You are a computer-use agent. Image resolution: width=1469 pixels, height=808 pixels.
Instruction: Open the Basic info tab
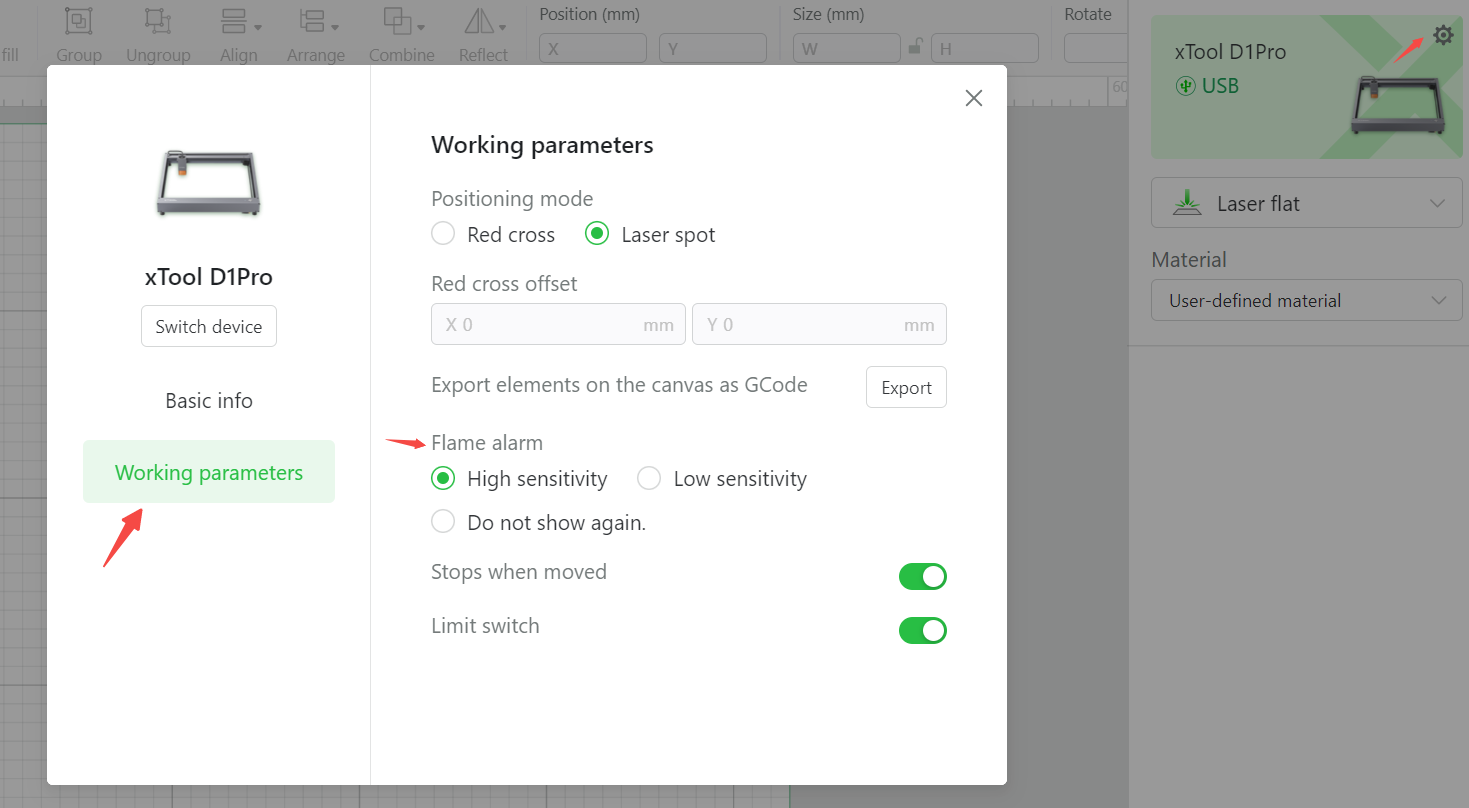coord(209,401)
